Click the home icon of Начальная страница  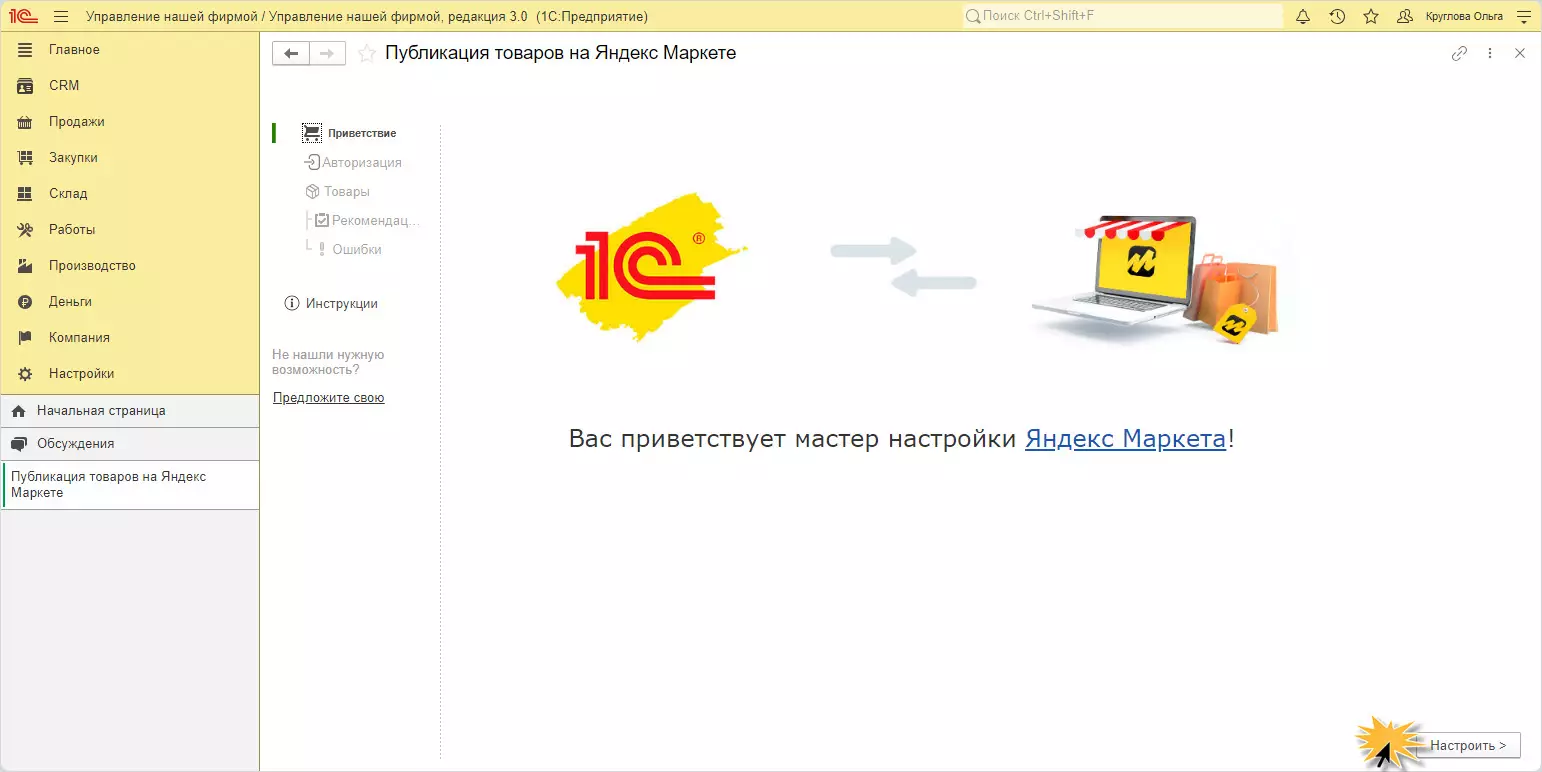click(18, 411)
